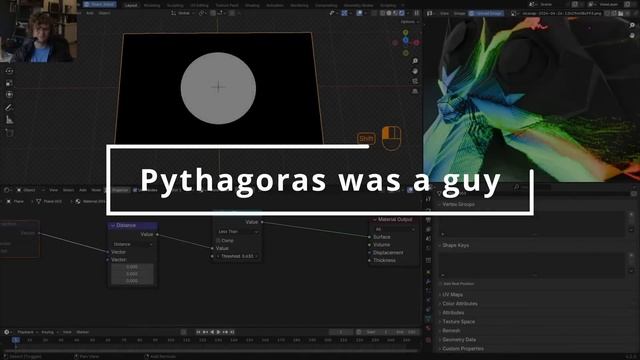Open the Keying menu in timeline

pos(49,332)
